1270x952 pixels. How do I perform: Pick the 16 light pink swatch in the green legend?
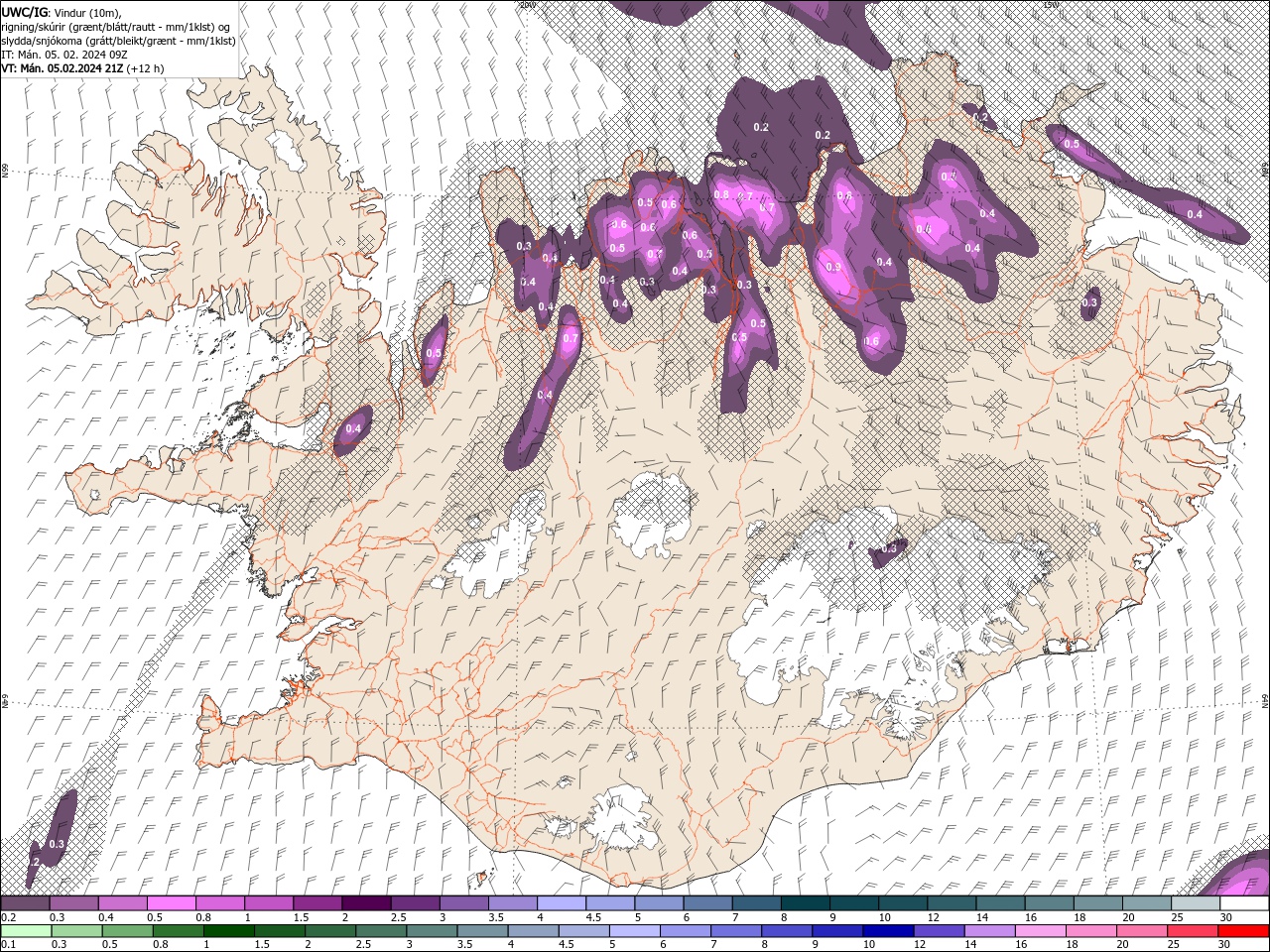(1039, 930)
